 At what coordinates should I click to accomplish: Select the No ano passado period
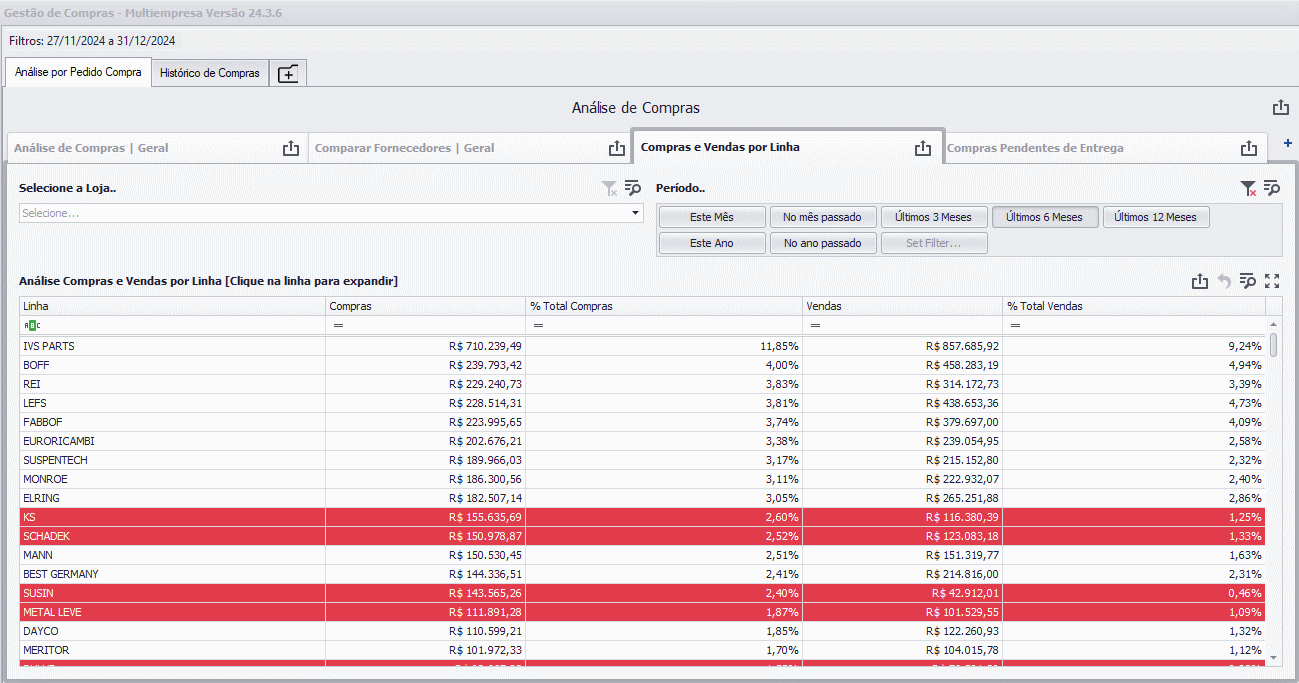click(x=823, y=243)
